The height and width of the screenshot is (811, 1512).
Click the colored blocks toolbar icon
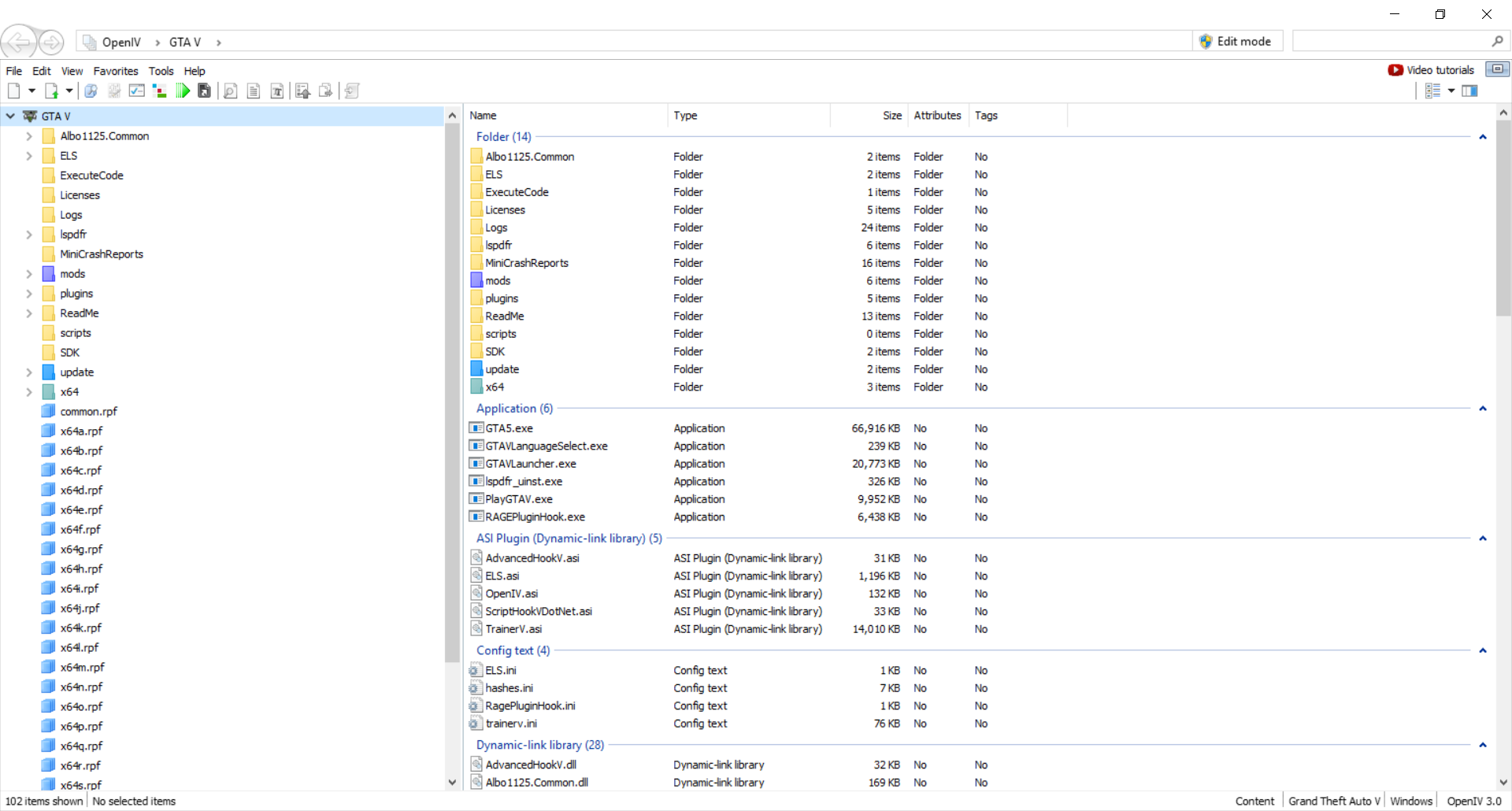(x=160, y=91)
